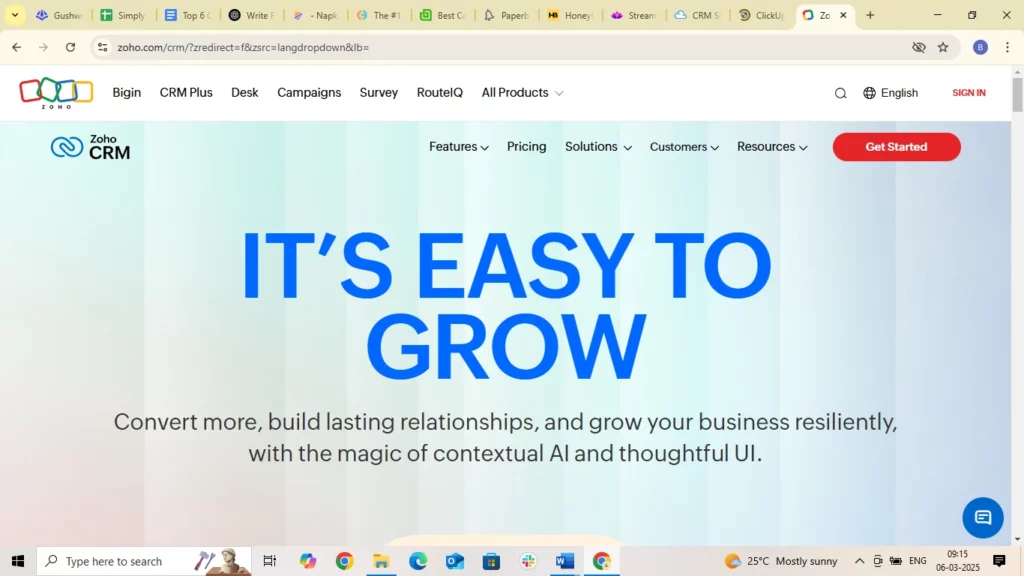Viewport: 1024px width, 576px height.
Task: Launch Outlook from the taskbar
Action: pos(455,561)
